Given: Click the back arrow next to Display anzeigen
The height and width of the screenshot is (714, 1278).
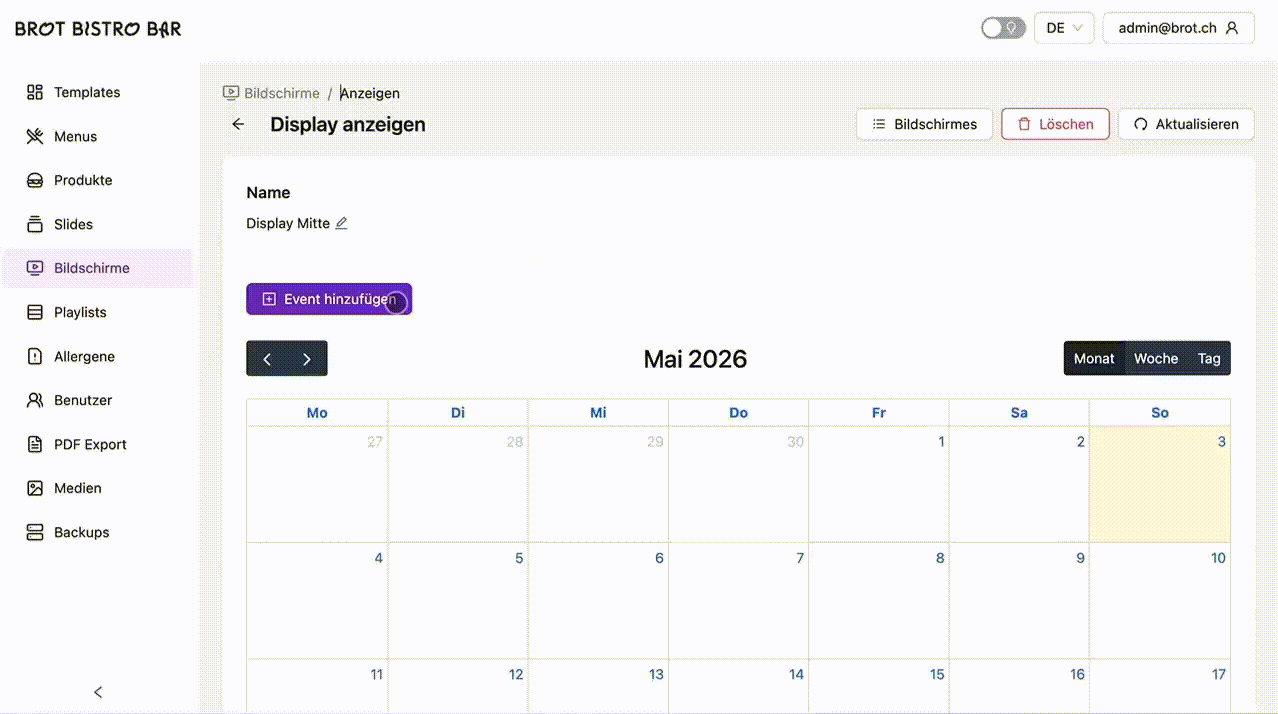Looking at the screenshot, I should [238, 124].
